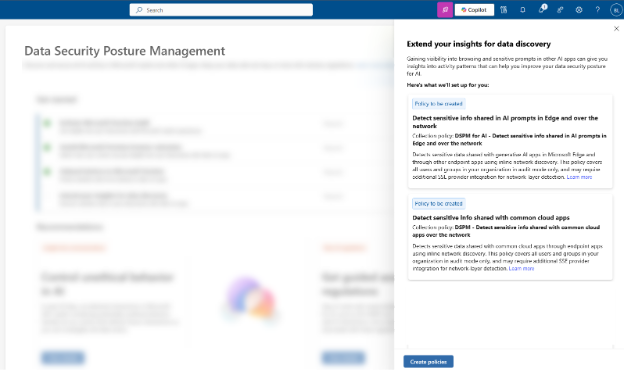This screenshot has height=370, width=624.
Task: Click the chain-link icon left of settings gear
Action: click(x=560, y=10)
